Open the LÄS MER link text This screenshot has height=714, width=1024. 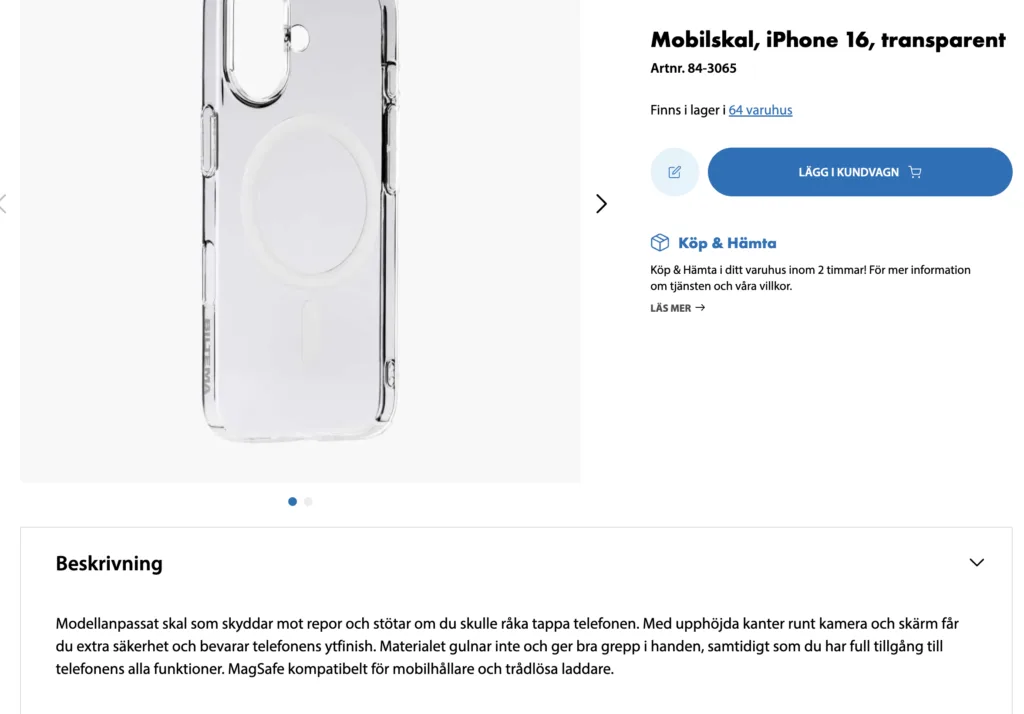tap(671, 308)
